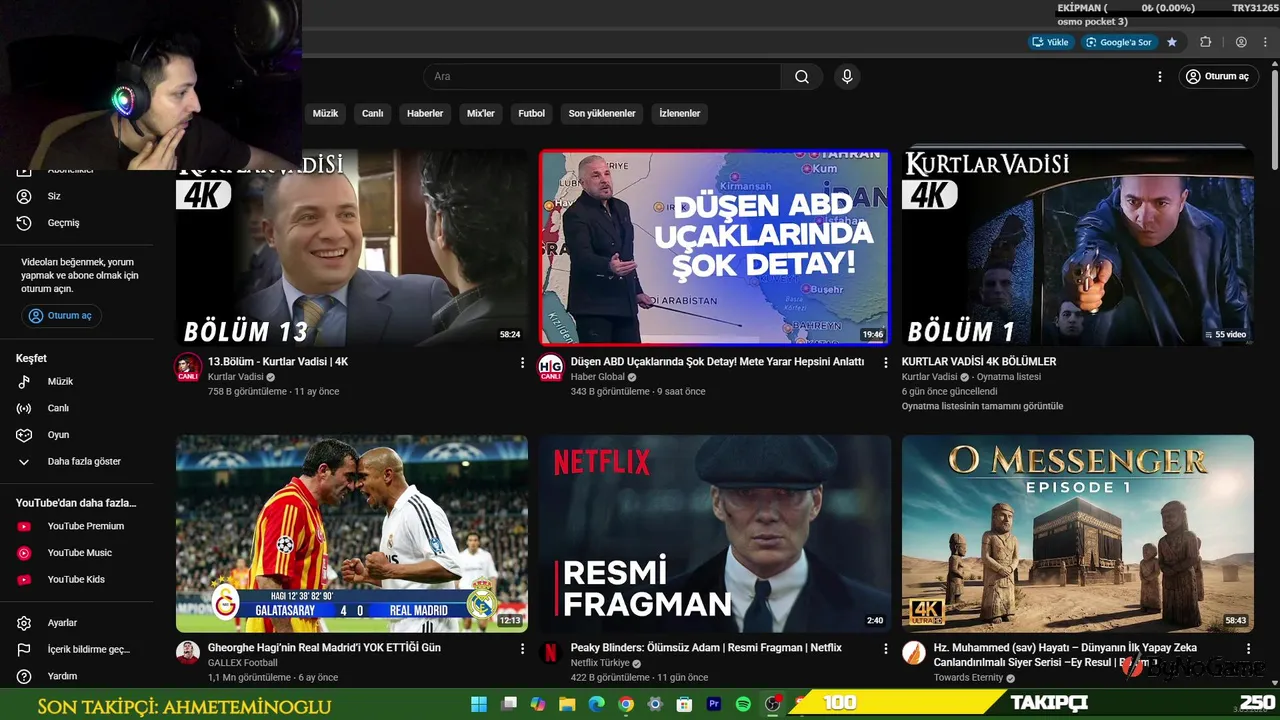Open the Chrome profile avatar icon
Image resolution: width=1280 pixels, height=720 pixels.
pyautogui.click(x=1241, y=42)
